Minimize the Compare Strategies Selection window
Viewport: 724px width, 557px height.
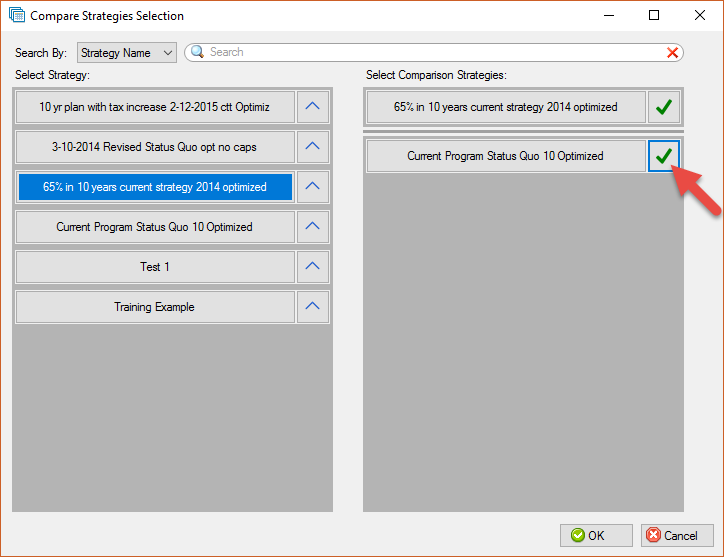click(609, 15)
